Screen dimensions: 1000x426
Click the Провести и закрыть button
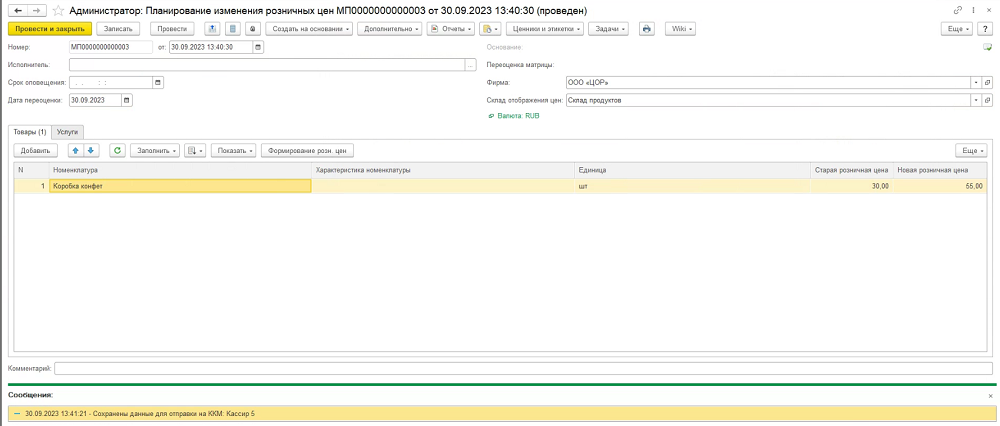click(44, 29)
